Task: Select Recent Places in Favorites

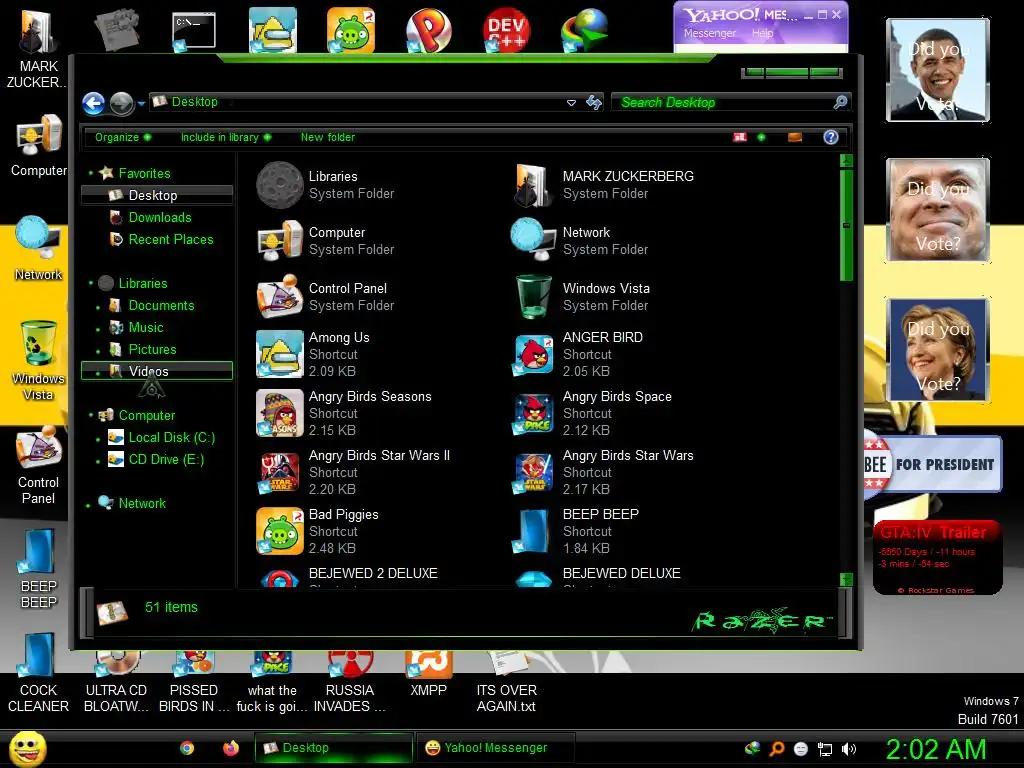Action: click(x=170, y=240)
